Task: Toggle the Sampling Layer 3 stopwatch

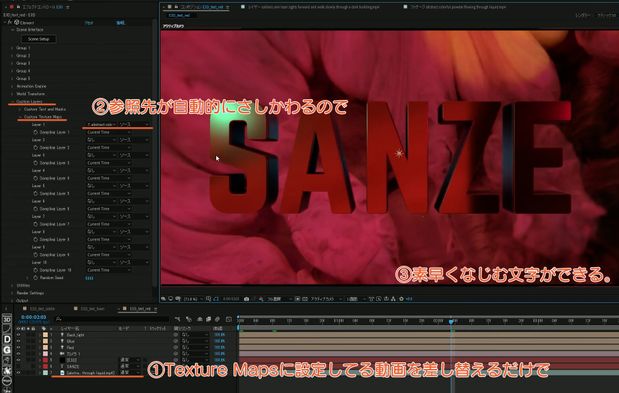Action: 36,163
